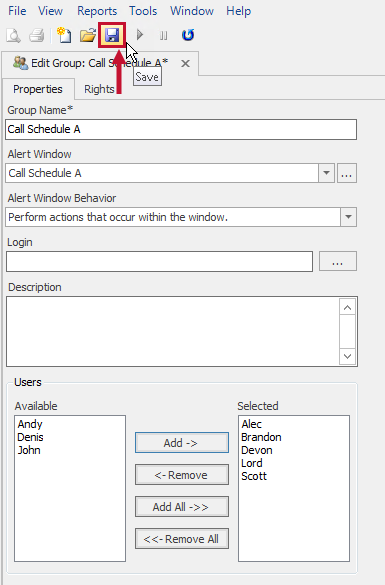
Task: Select Lord in the Selected list
Action: [x=252, y=463]
